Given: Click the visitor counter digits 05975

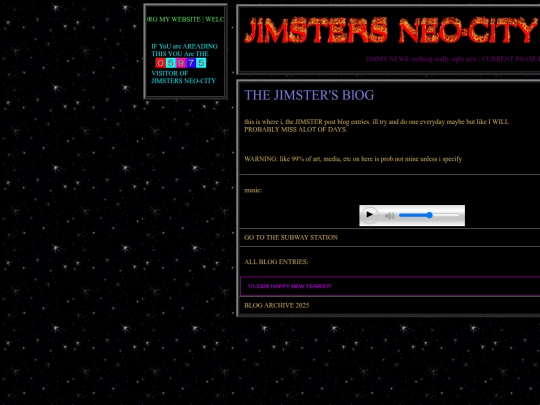Looking at the screenshot, I should coord(181,63).
